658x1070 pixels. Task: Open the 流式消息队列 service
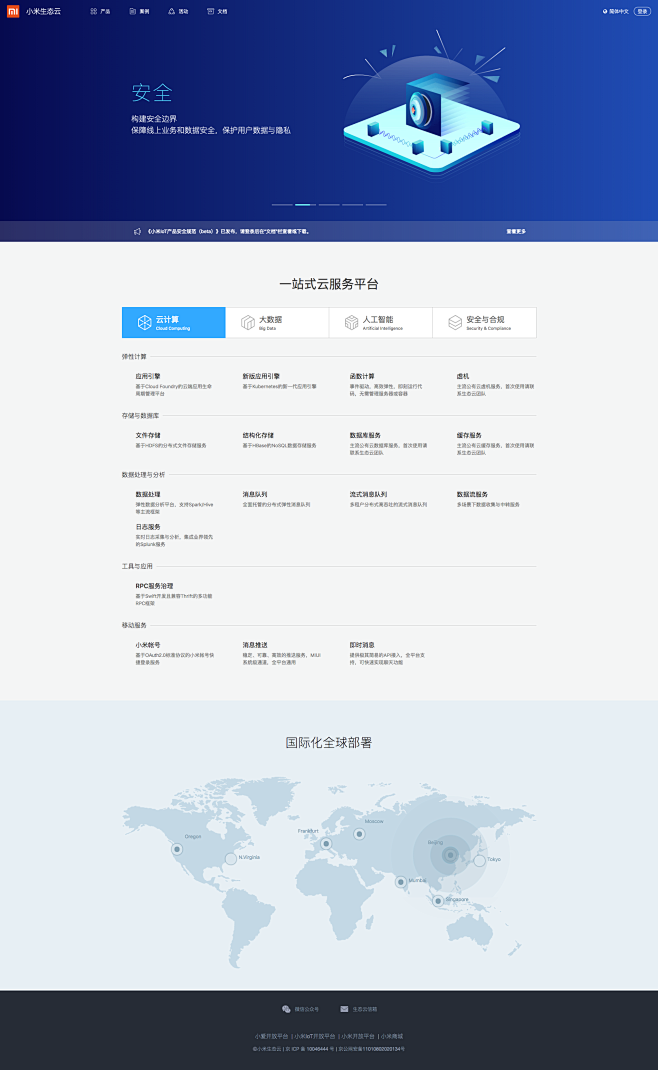(369, 494)
